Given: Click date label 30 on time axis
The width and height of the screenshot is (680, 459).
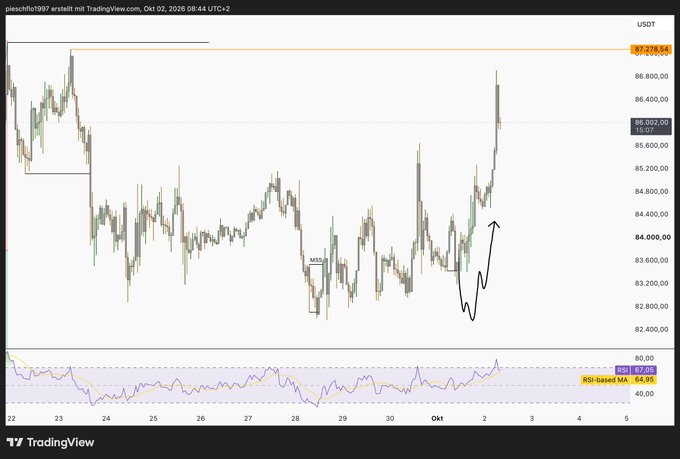Looking at the screenshot, I should click(390, 419).
